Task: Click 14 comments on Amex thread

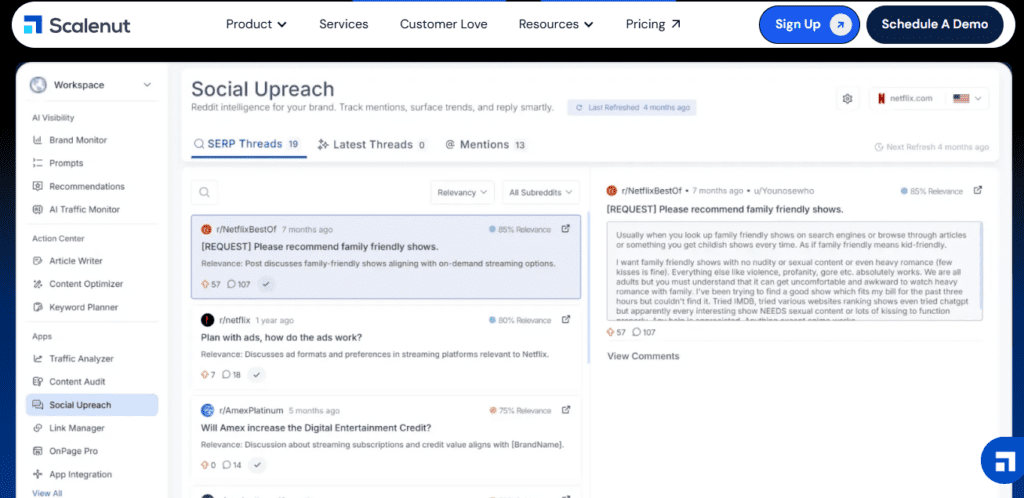Action: [x=232, y=465]
